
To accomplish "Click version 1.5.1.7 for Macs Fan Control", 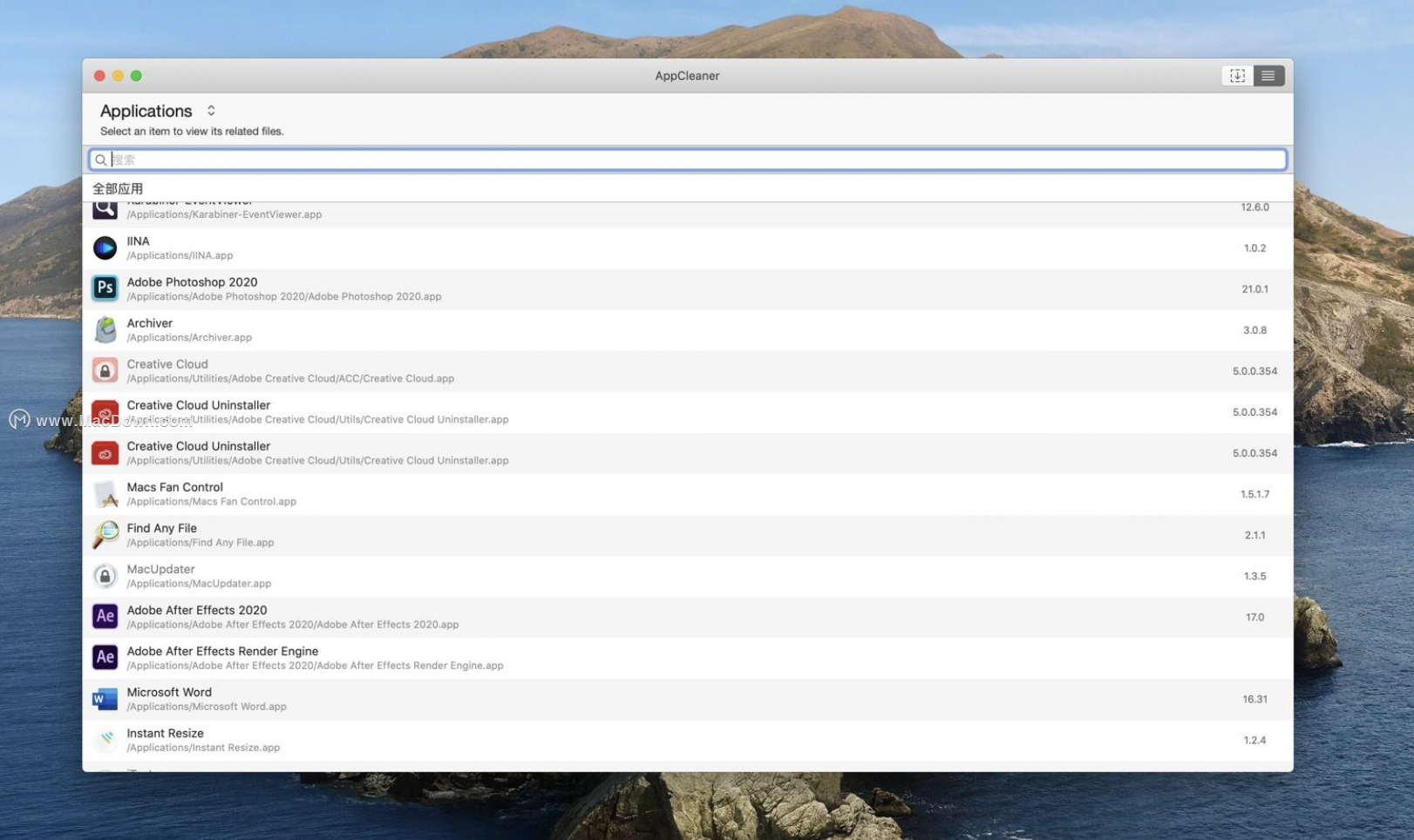I will [1254, 494].
